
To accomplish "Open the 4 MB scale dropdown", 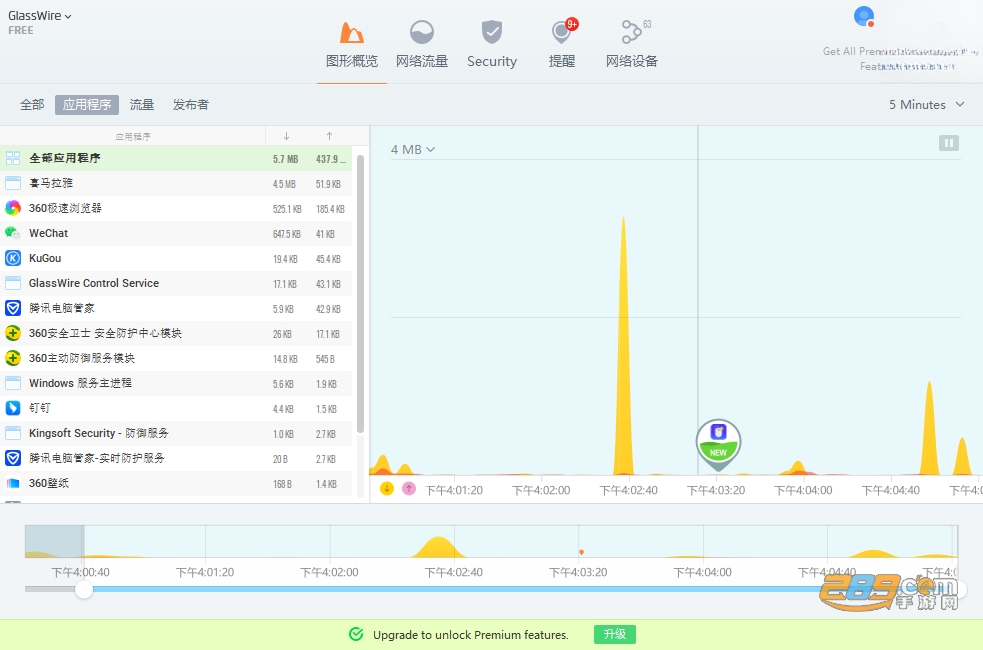I will 413,149.
